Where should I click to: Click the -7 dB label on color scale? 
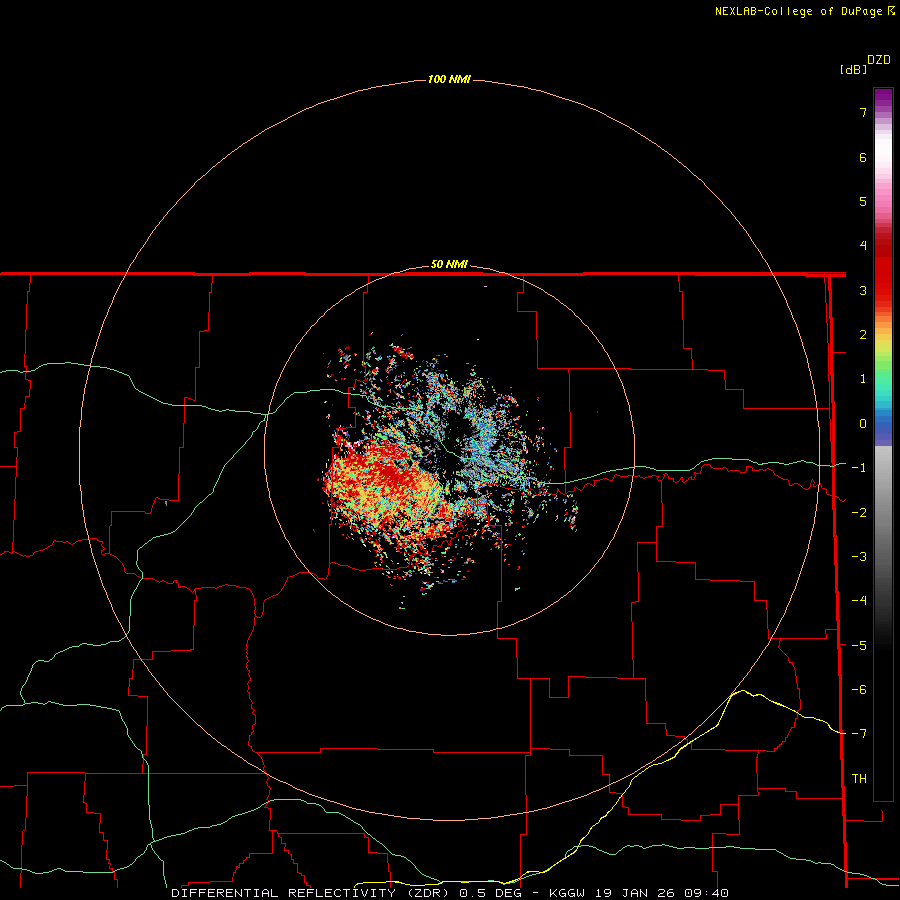859,734
